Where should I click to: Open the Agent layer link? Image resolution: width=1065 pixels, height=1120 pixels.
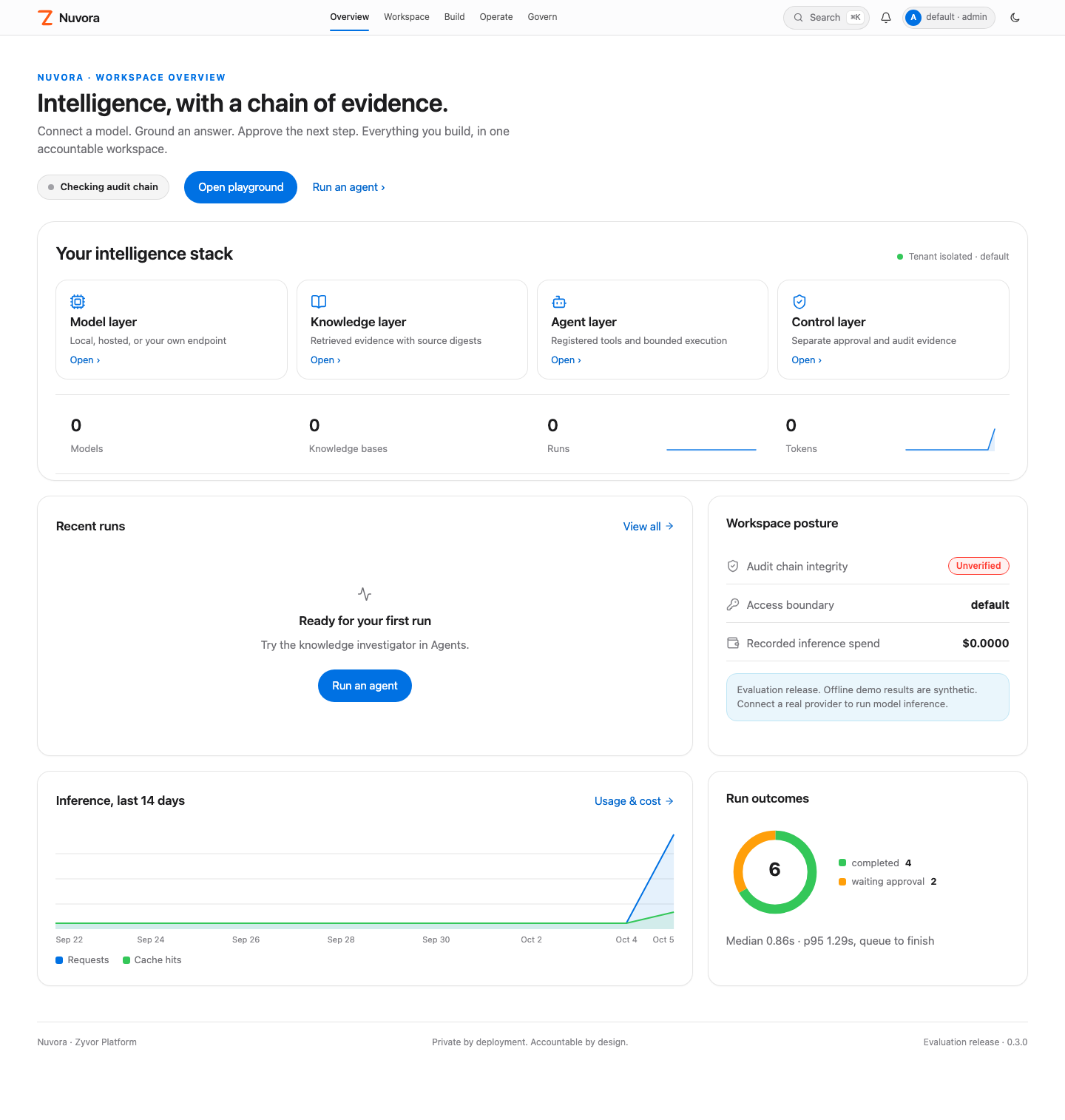[566, 360]
